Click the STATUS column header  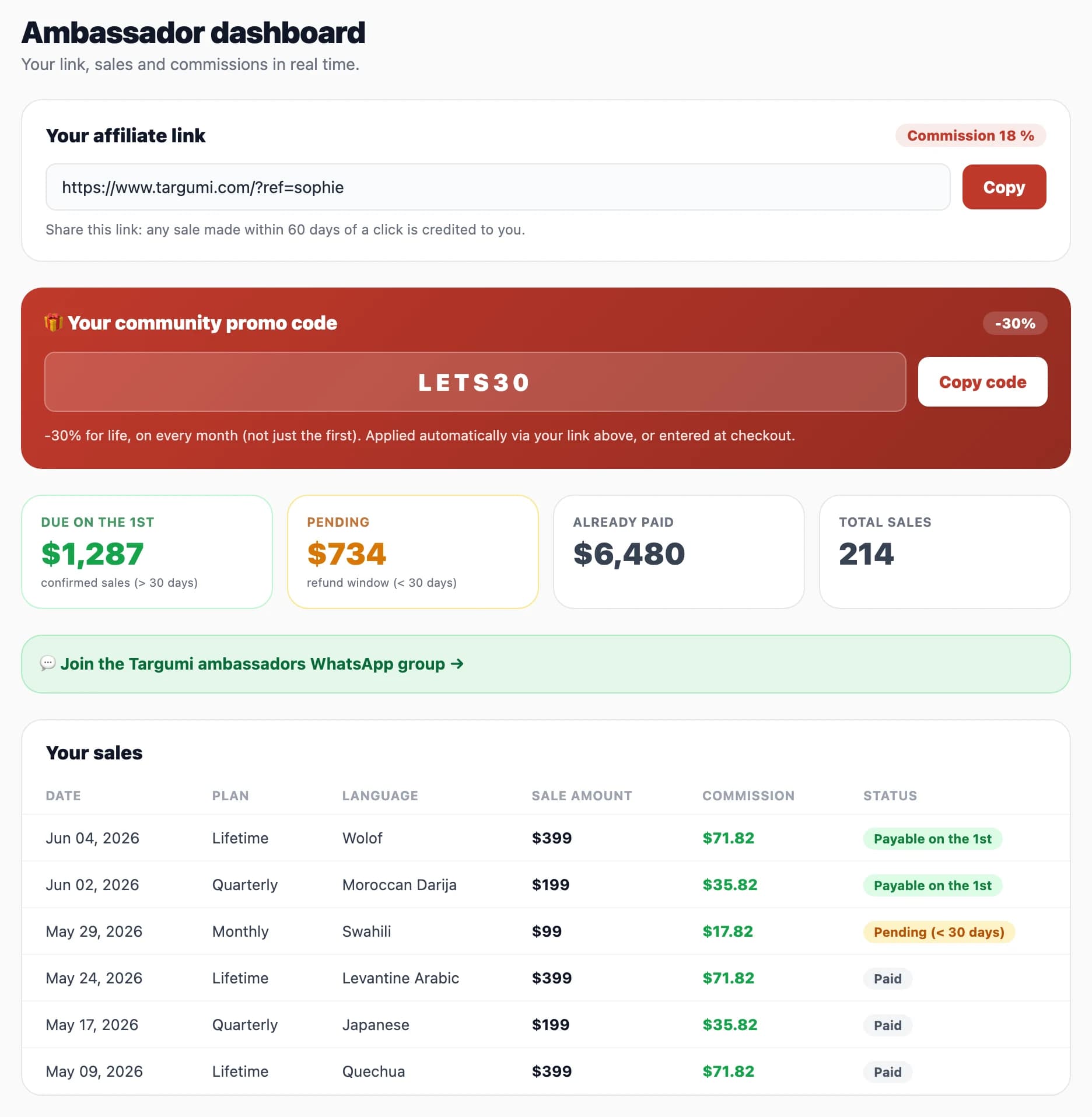tap(890, 796)
